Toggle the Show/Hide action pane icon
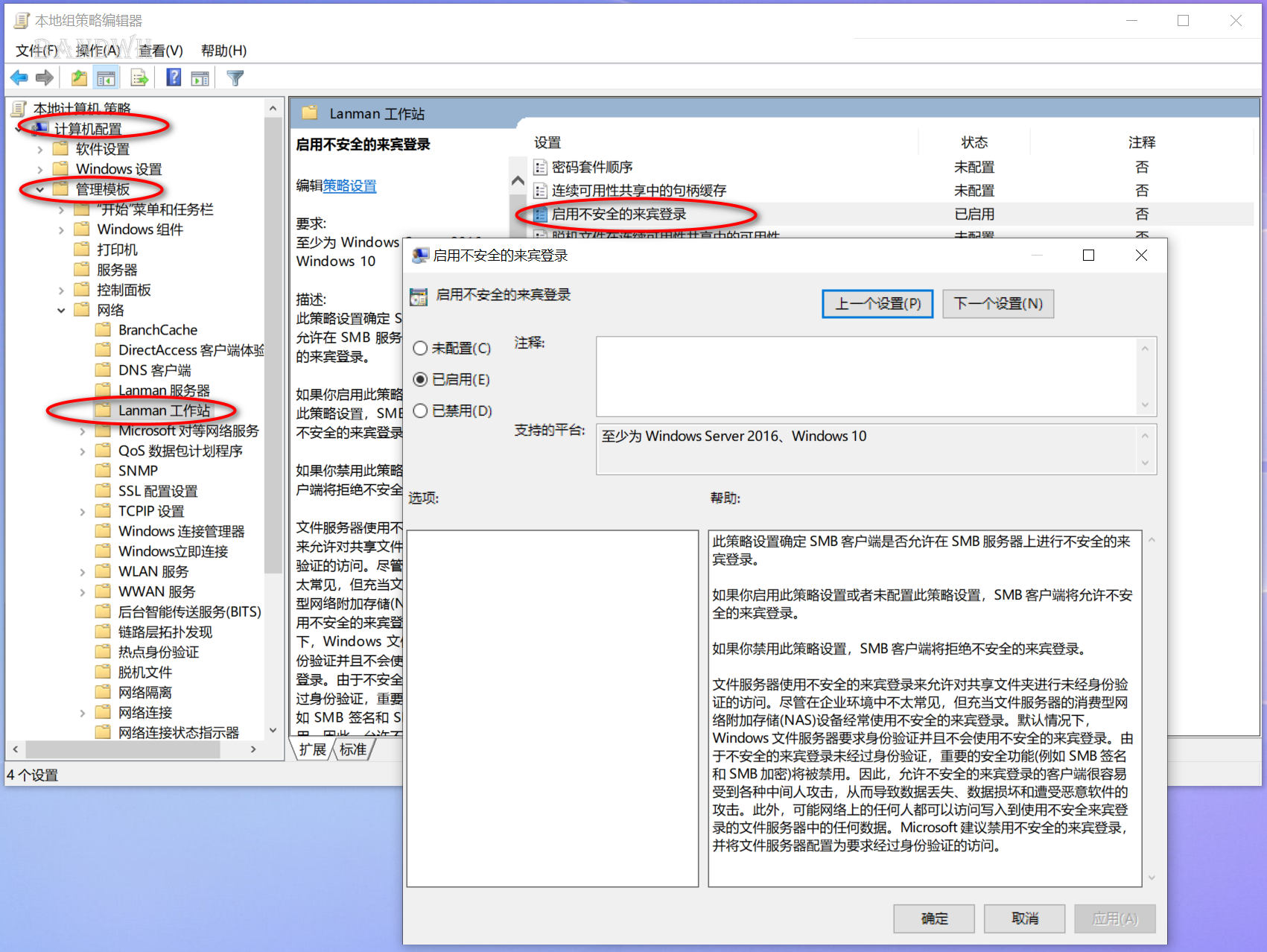The image size is (1267, 952). coord(200,77)
